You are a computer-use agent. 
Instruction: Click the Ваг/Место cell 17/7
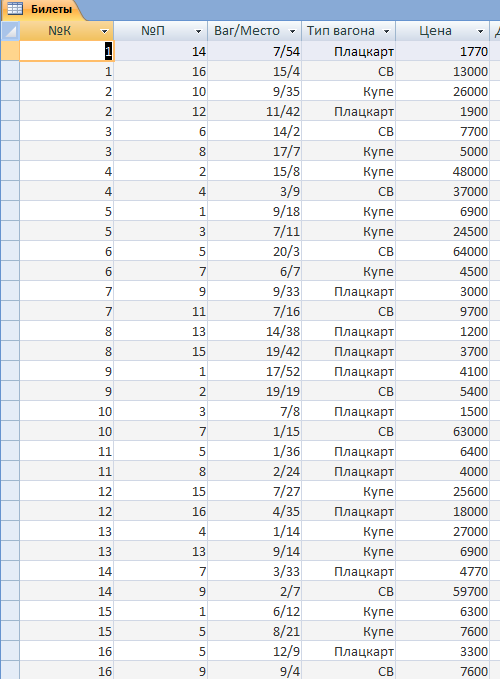(255, 151)
